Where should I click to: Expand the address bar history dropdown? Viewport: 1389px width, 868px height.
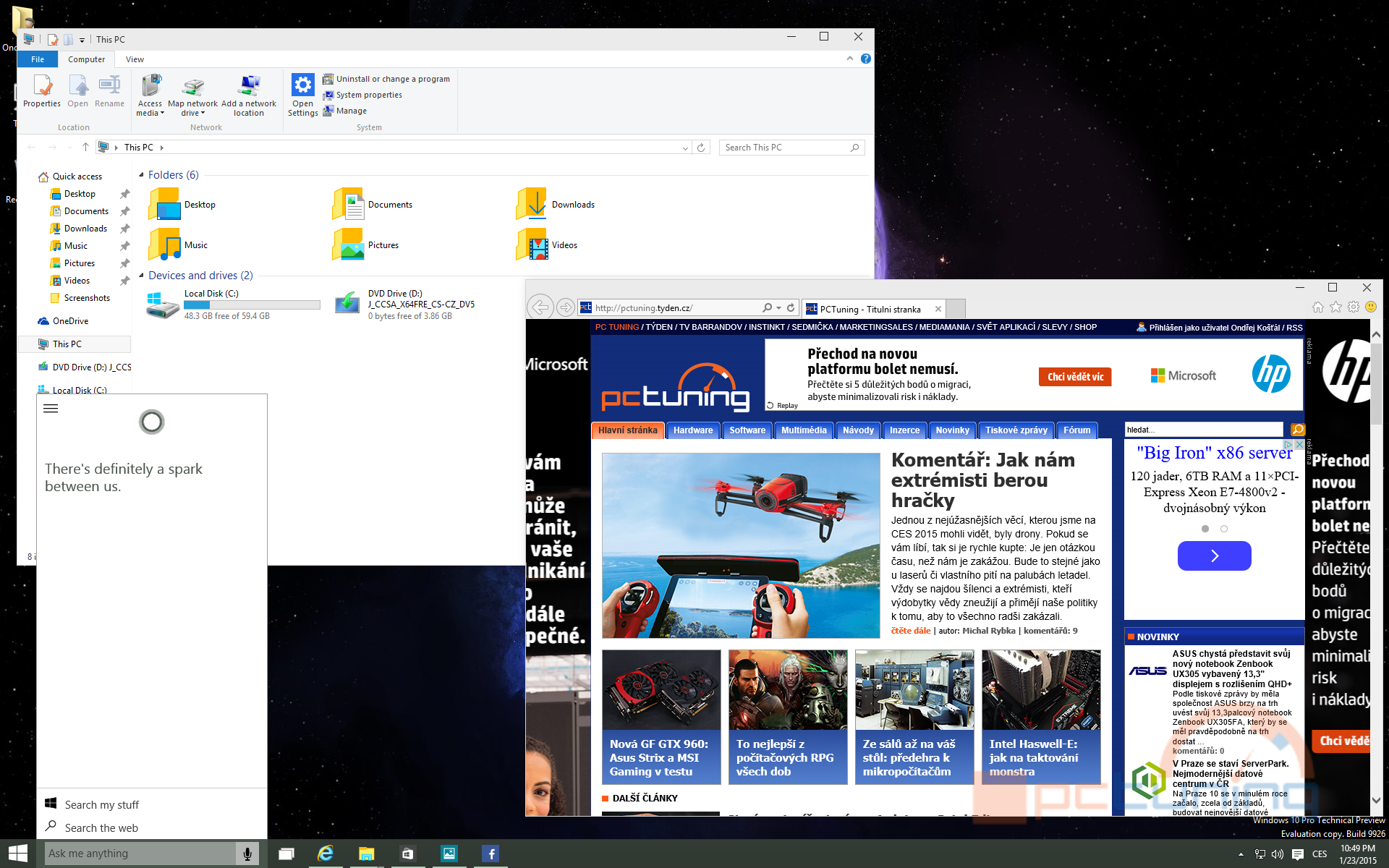click(685, 148)
